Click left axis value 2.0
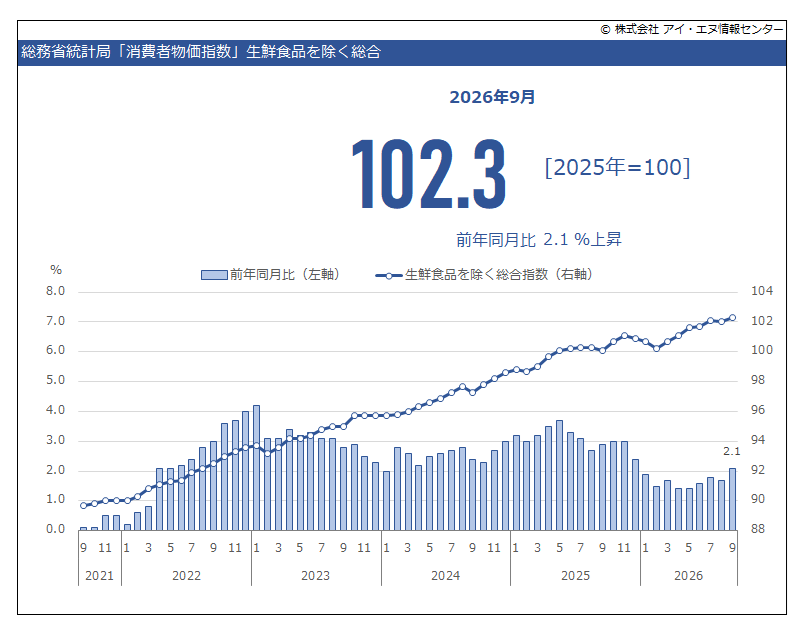The width and height of the screenshot is (804, 635). pos(55,470)
